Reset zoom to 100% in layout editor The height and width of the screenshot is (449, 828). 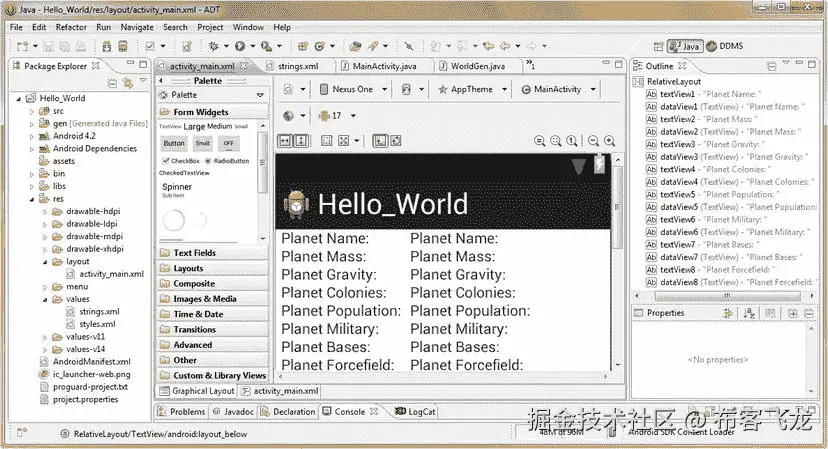(x=572, y=141)
